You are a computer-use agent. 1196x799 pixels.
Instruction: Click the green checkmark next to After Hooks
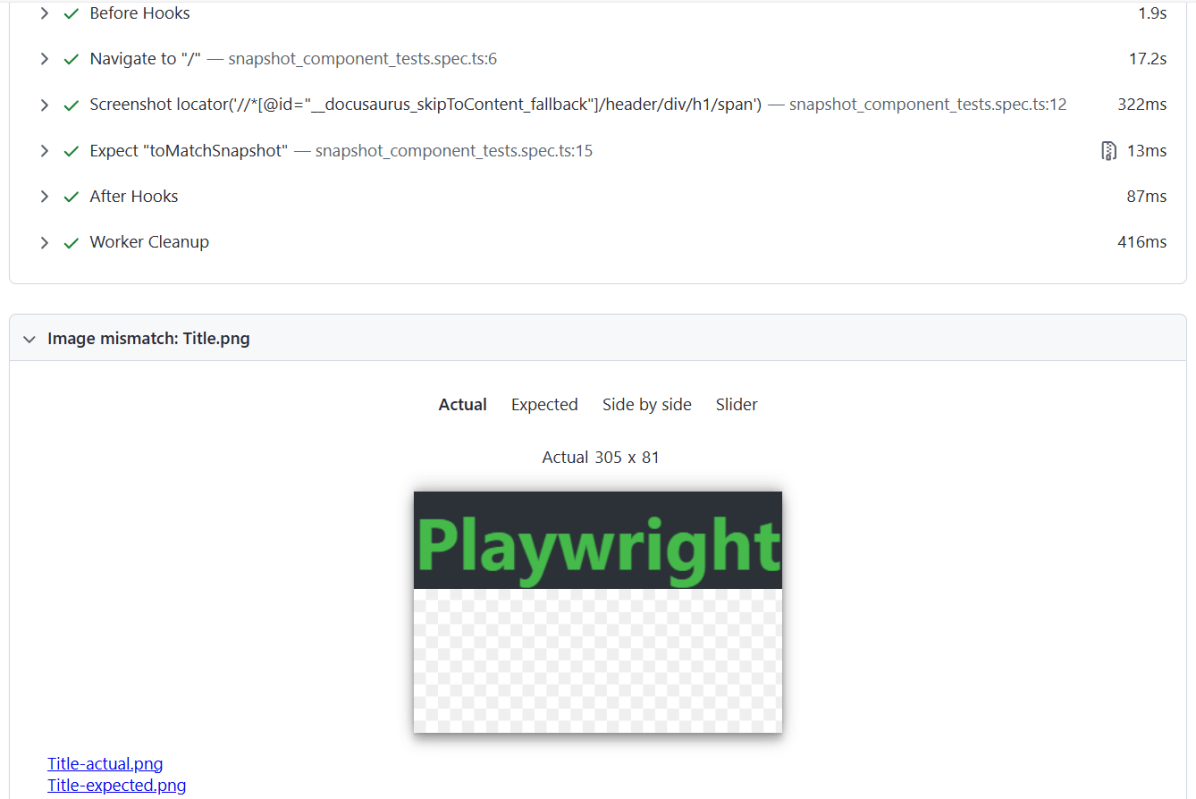(x=71, y=197)
